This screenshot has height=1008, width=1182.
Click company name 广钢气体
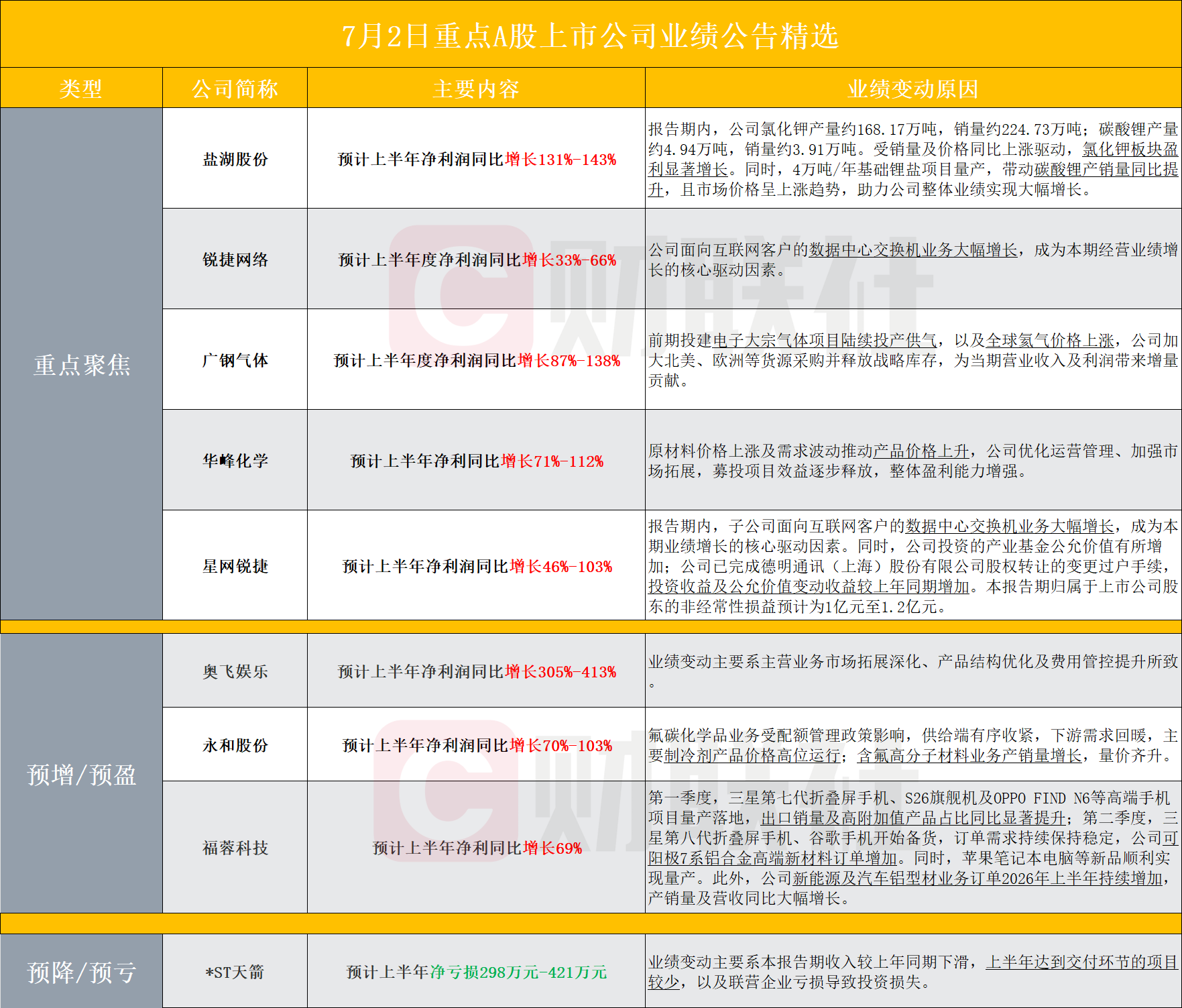click(235, 361)
